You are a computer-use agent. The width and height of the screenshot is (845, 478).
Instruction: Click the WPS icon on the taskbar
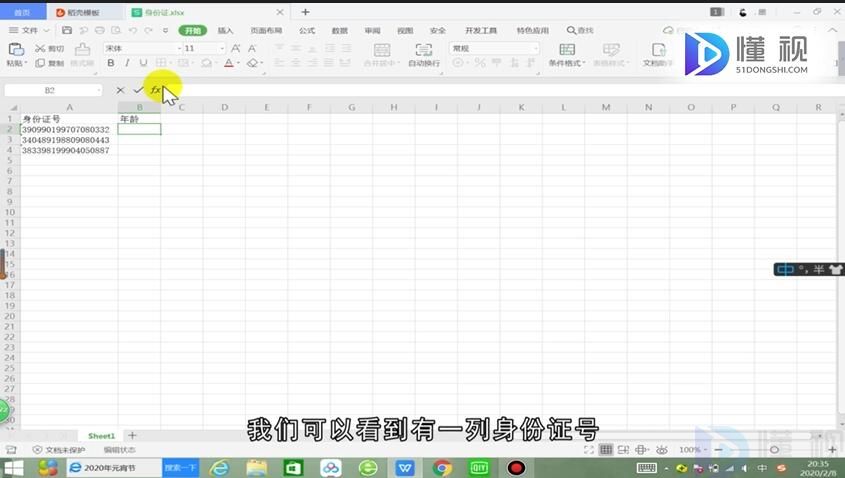(x=405, y=468)
